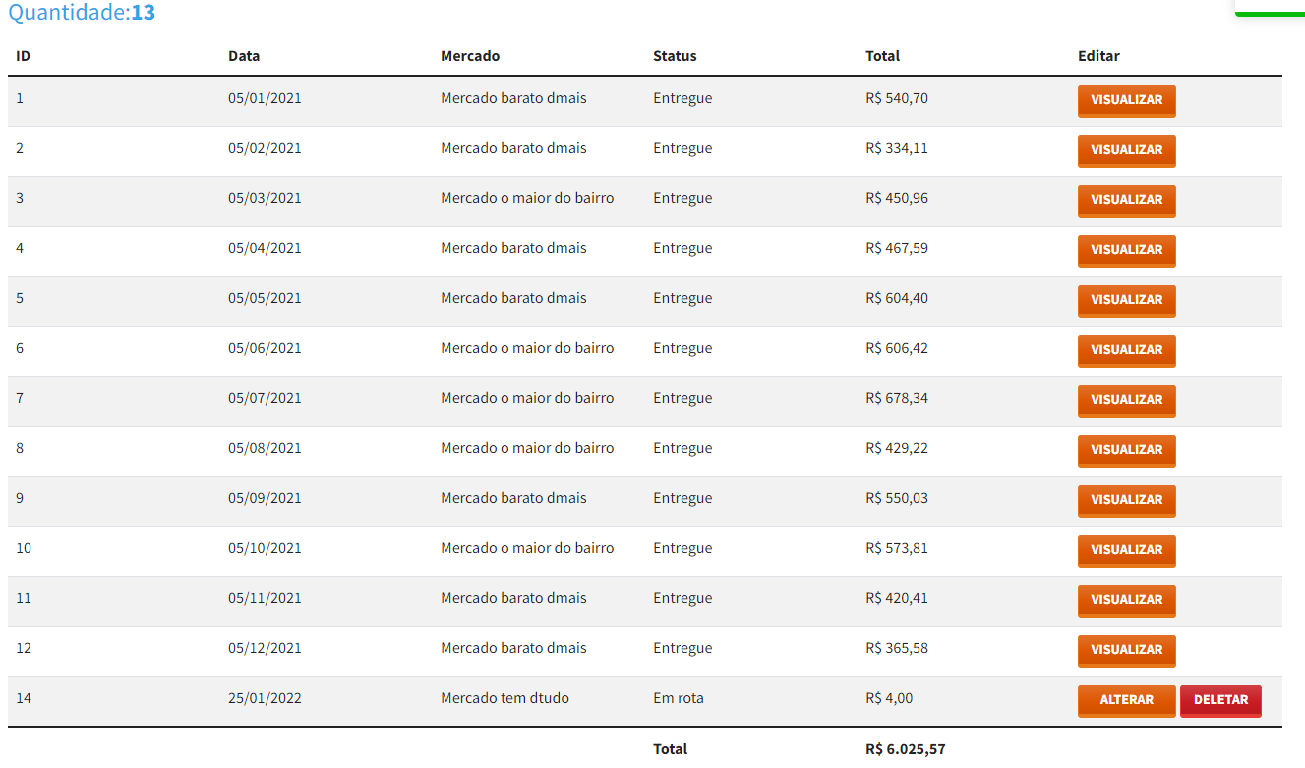
Task: Click Em rota status cell
Action: (678, 698)
